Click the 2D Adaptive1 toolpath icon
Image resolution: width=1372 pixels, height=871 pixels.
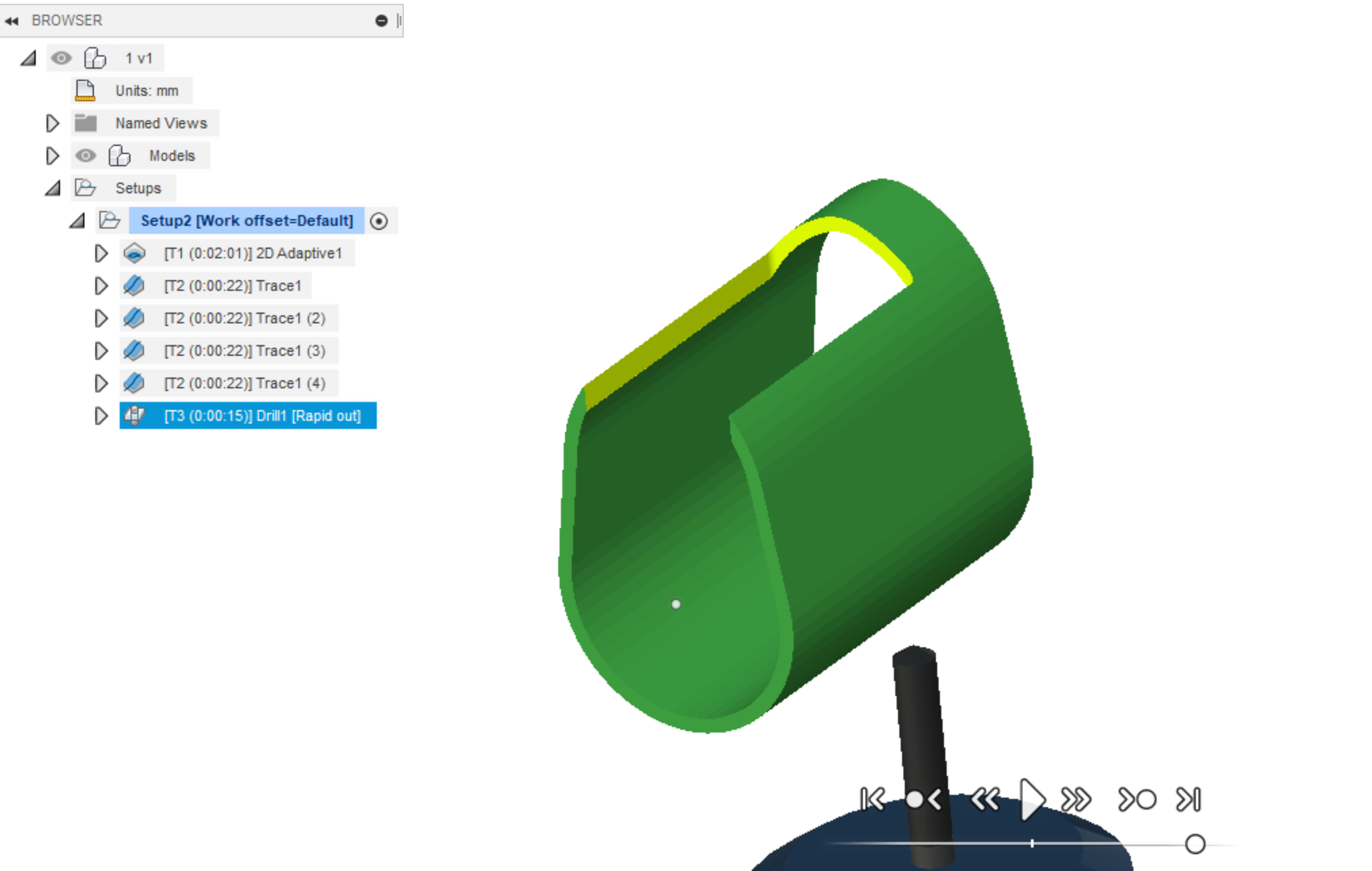[x=134, y=253]
